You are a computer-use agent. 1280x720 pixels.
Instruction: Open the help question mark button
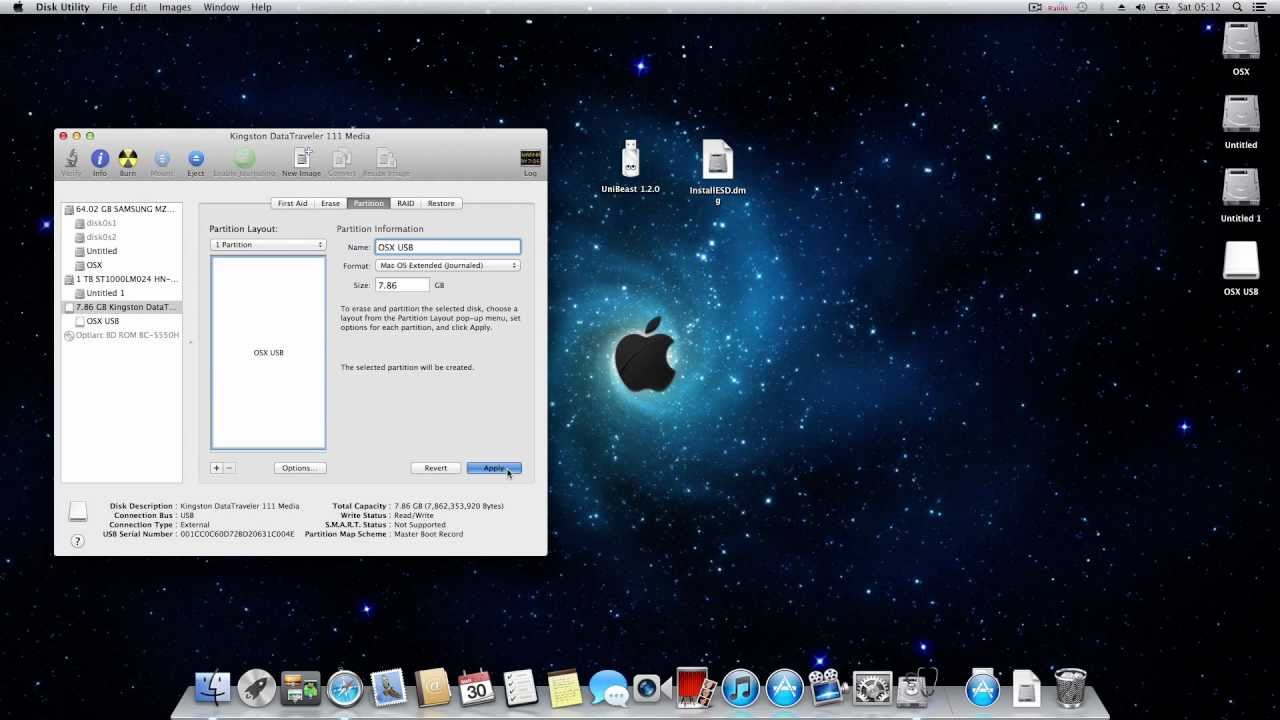[77, 541]
